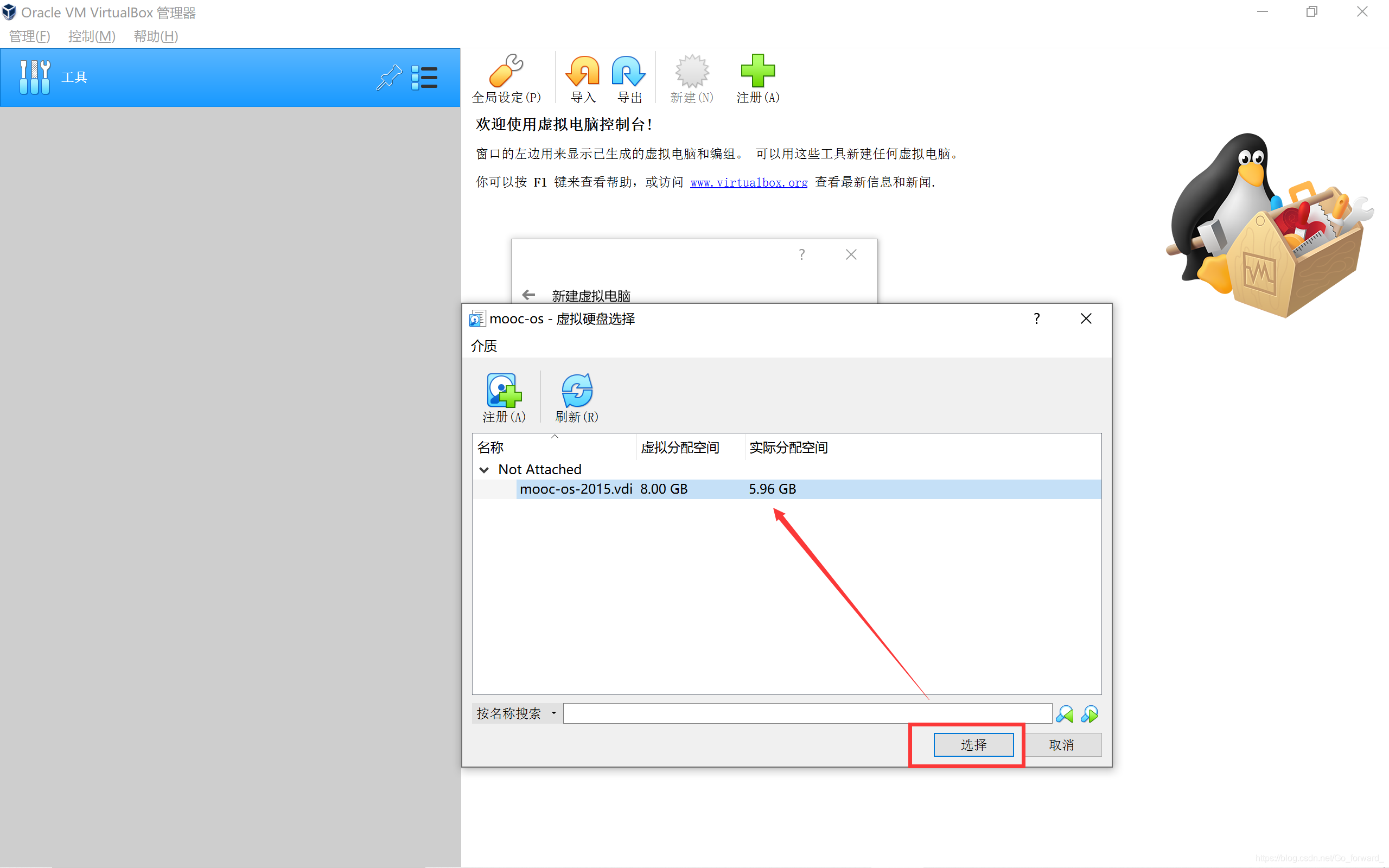Click the 5.96 GB actual size cell
This screenshot has height=868, width=1389.
coord(773,489)
